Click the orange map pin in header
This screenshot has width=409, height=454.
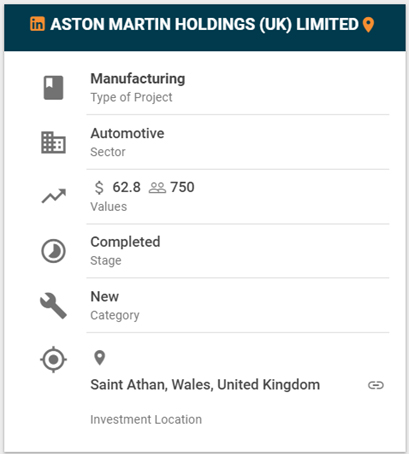pos(368,25)
